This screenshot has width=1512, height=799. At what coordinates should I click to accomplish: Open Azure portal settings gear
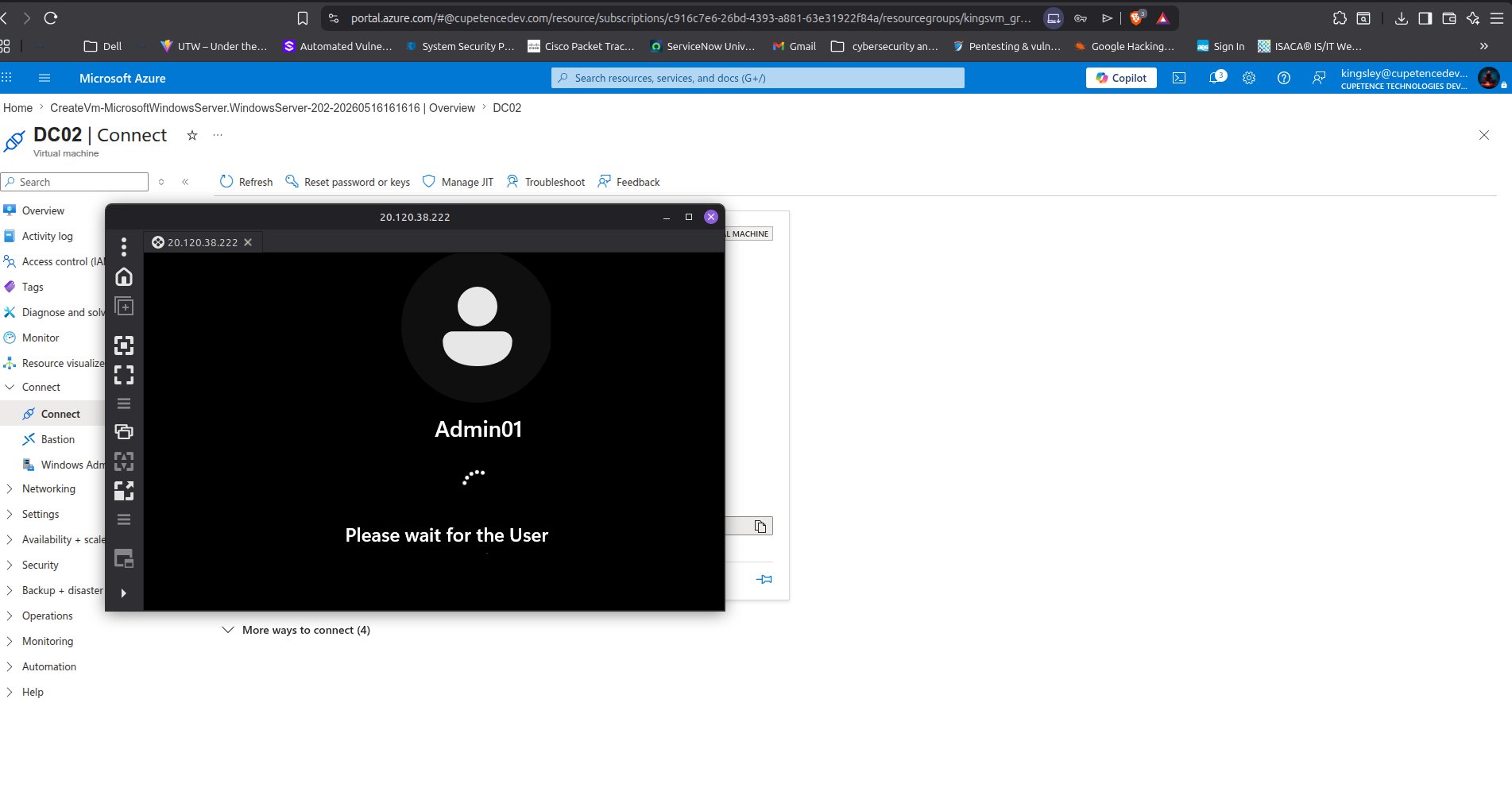(x=1249, y=78)
